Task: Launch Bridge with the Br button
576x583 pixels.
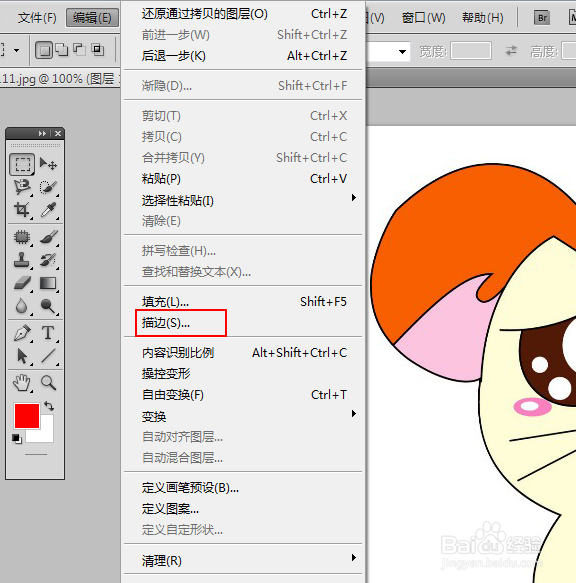Action: pyautogui.click(x=542, y=17)
